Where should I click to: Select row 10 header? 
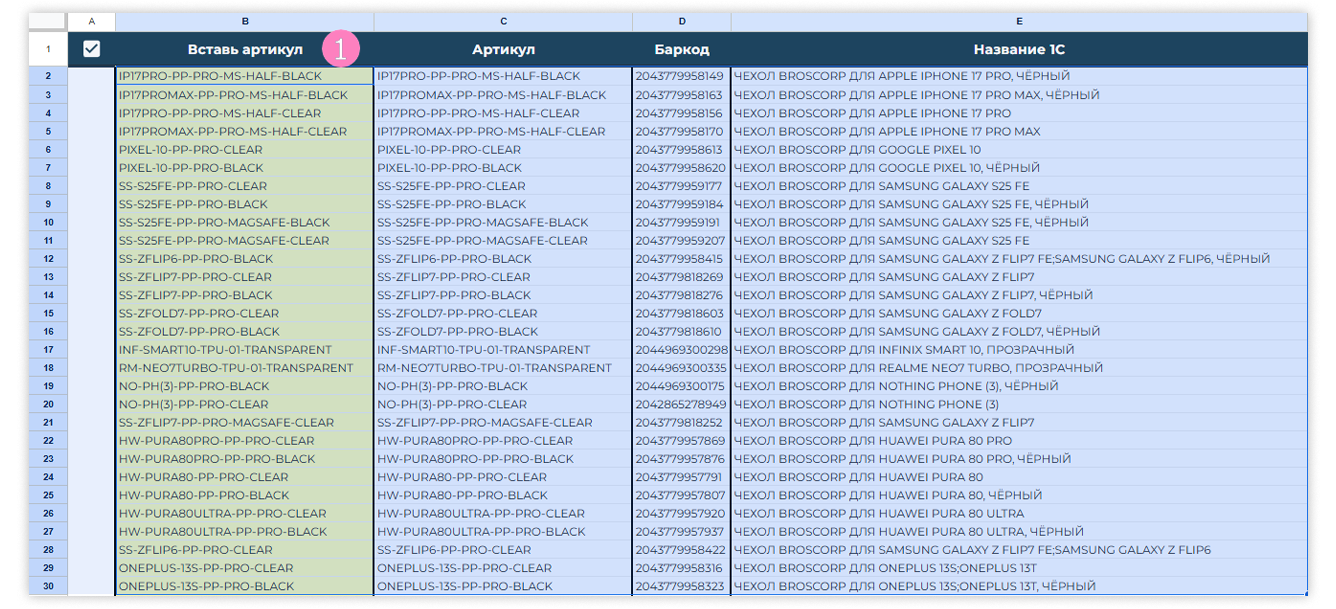coord(48,222)
